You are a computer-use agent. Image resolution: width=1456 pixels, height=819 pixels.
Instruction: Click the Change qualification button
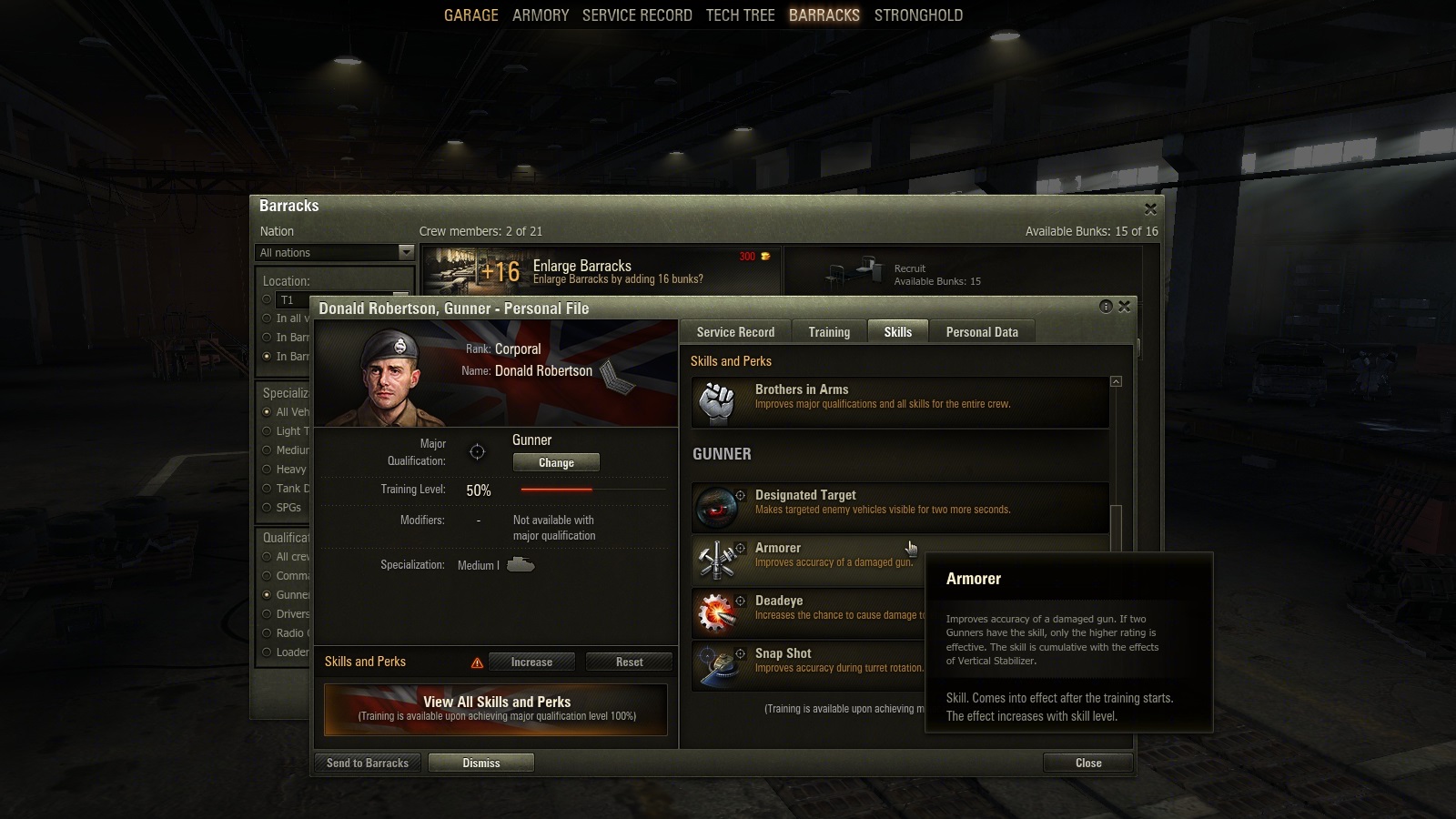click(556, 462)
